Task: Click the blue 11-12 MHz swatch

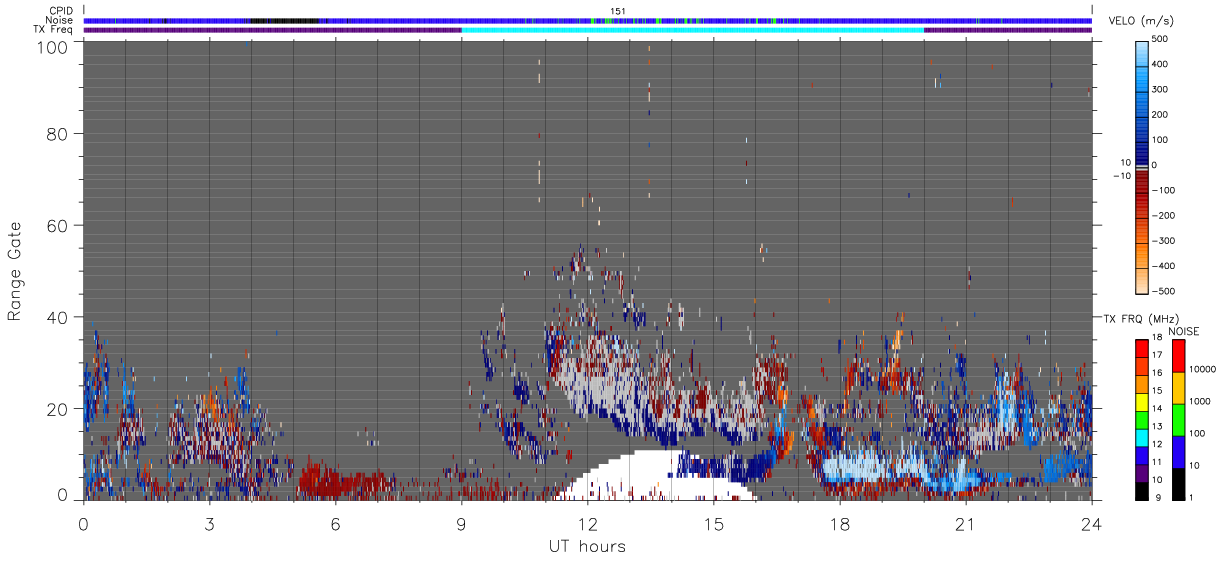Action: click(1141, 454)
